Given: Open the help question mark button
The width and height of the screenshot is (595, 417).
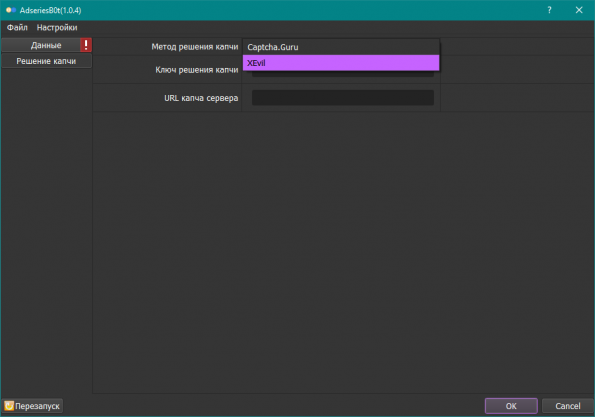Looking at the screenshot, I should point(549,10).
